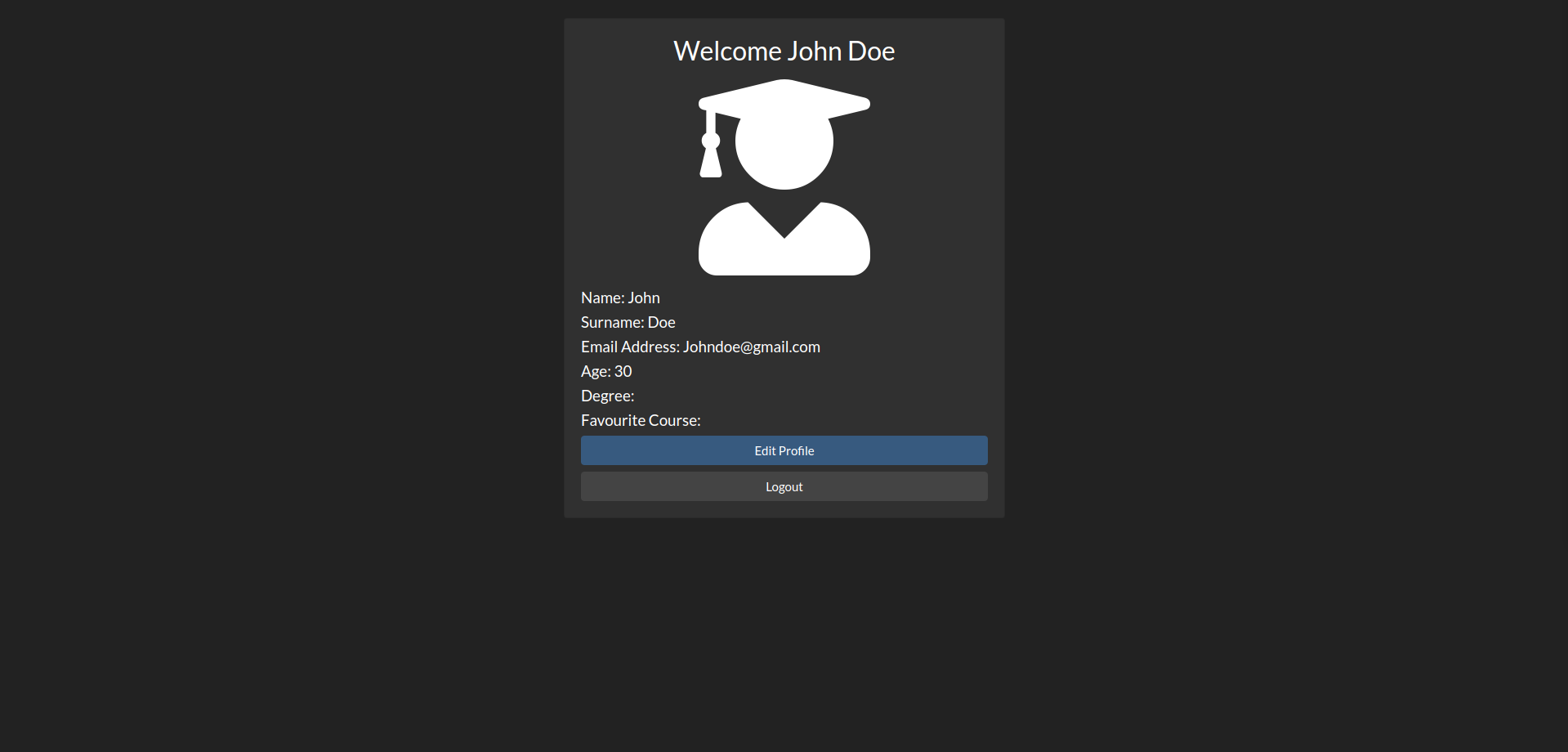Click the graduation cap on the avatar
Viewport: 1568px width, 752px height.
click(x=784, y=98)
